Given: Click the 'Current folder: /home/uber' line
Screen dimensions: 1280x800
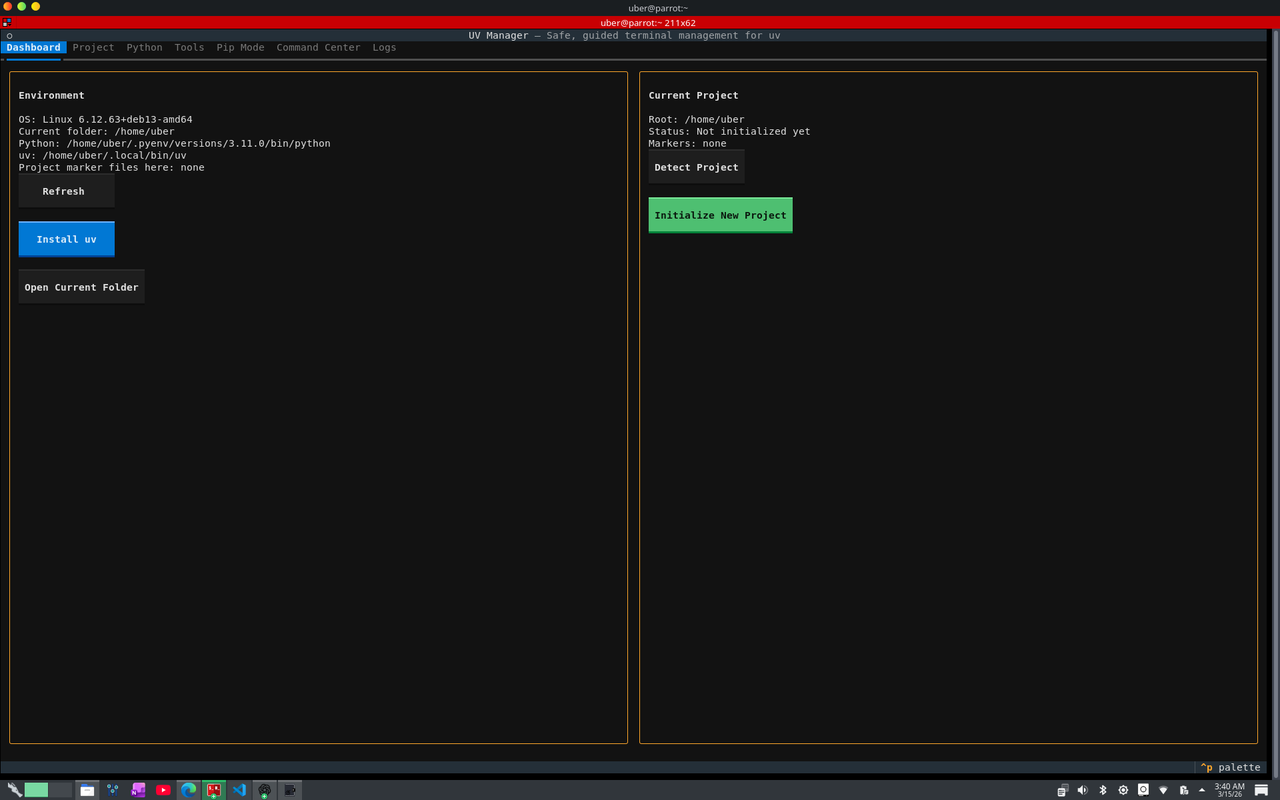Looking at the screenshot, I should [x=96, y=131].
